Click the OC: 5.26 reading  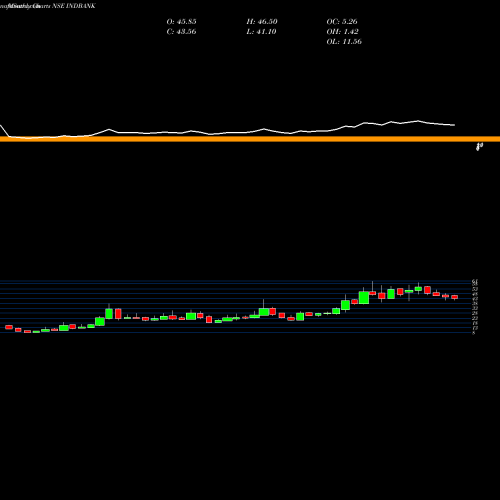coord(342,22)
